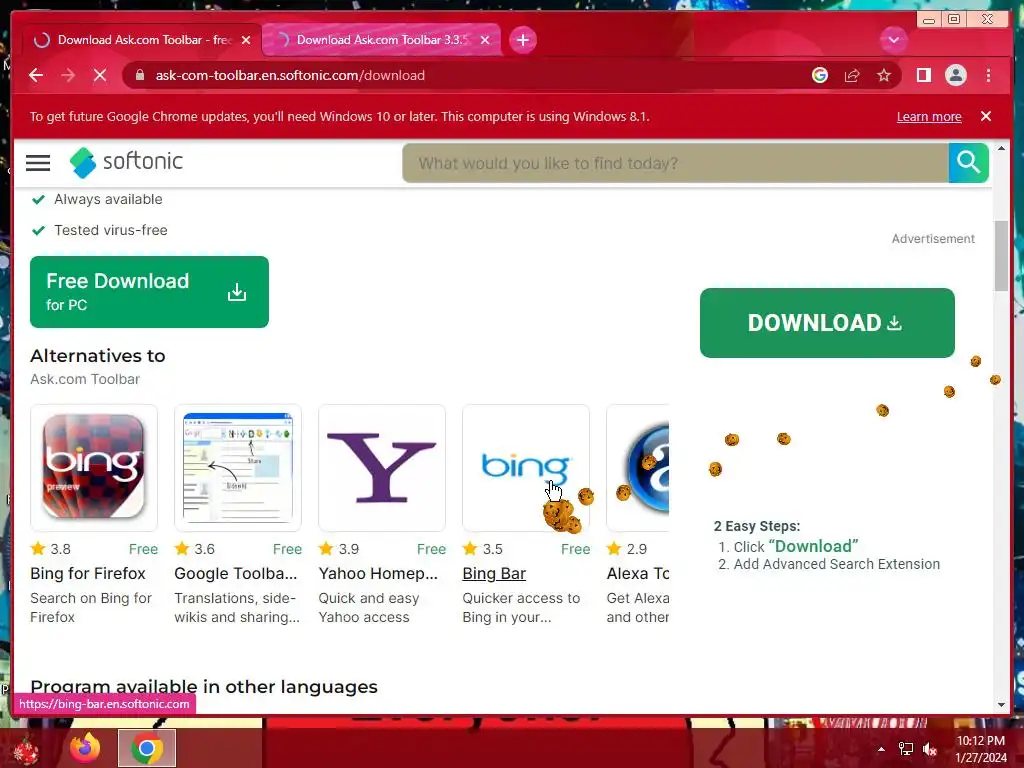Click the page vertical scrollbar thumb
This screenshot has width=1024, height=768.
(1001, 256)
